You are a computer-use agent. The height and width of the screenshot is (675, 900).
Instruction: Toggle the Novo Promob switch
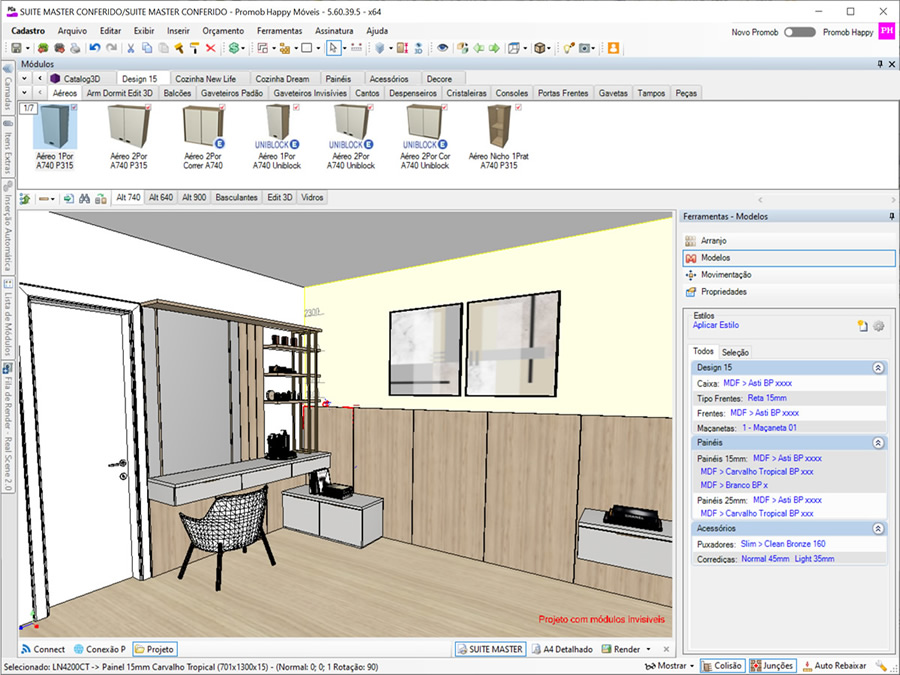799,32
